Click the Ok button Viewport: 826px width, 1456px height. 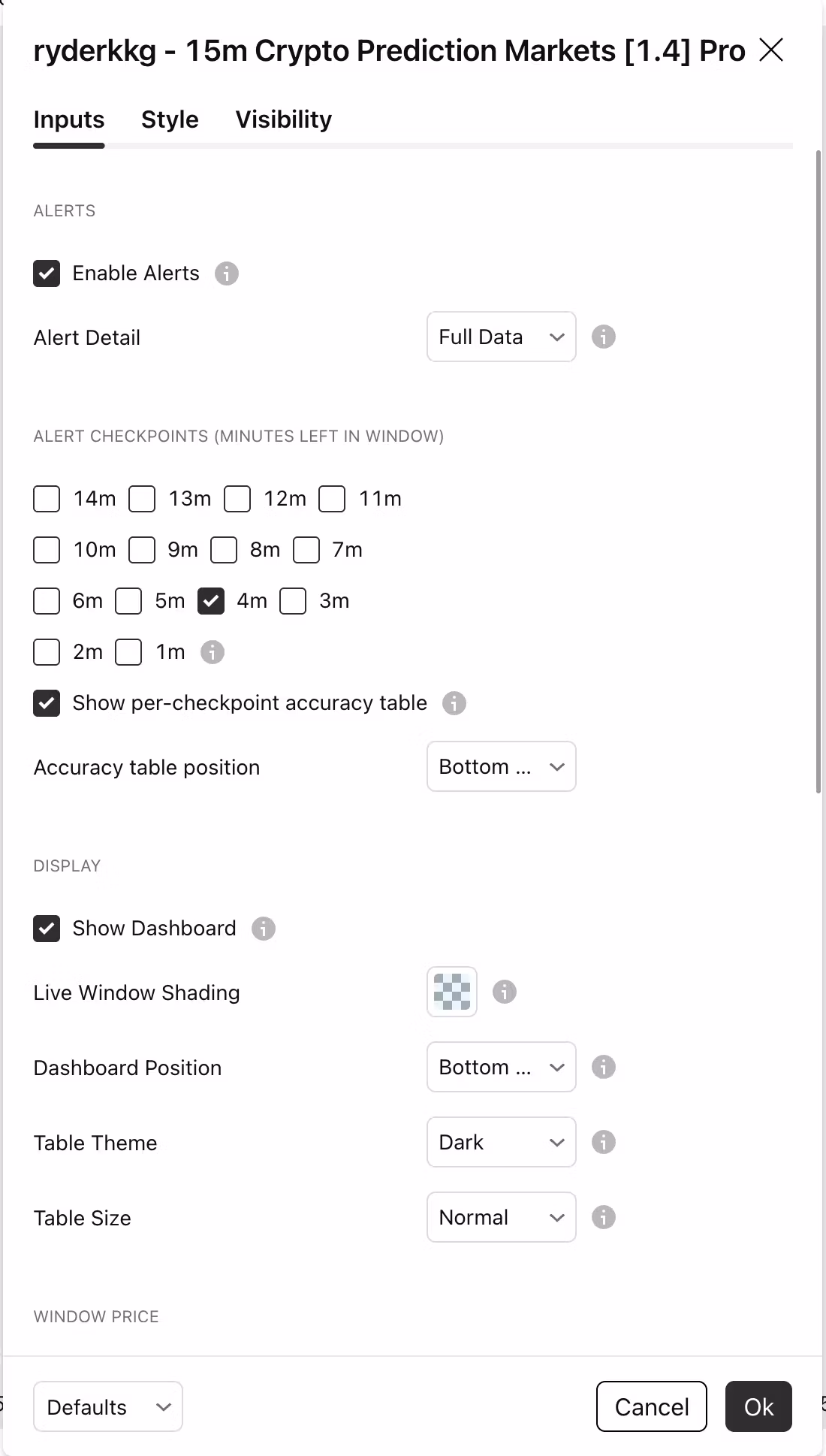(758, 1406)
